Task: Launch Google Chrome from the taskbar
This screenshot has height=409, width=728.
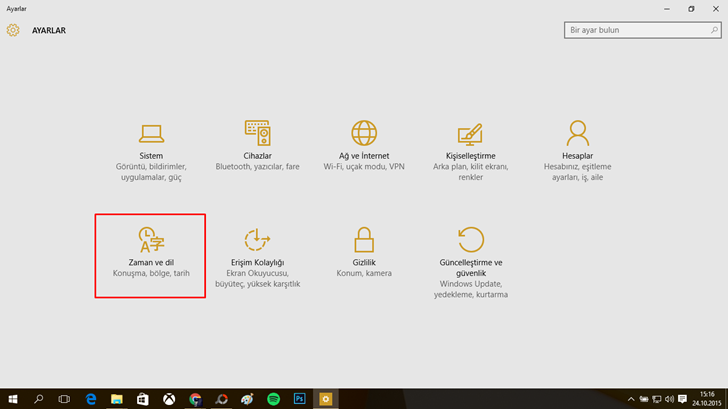Action: click(195, 399)
